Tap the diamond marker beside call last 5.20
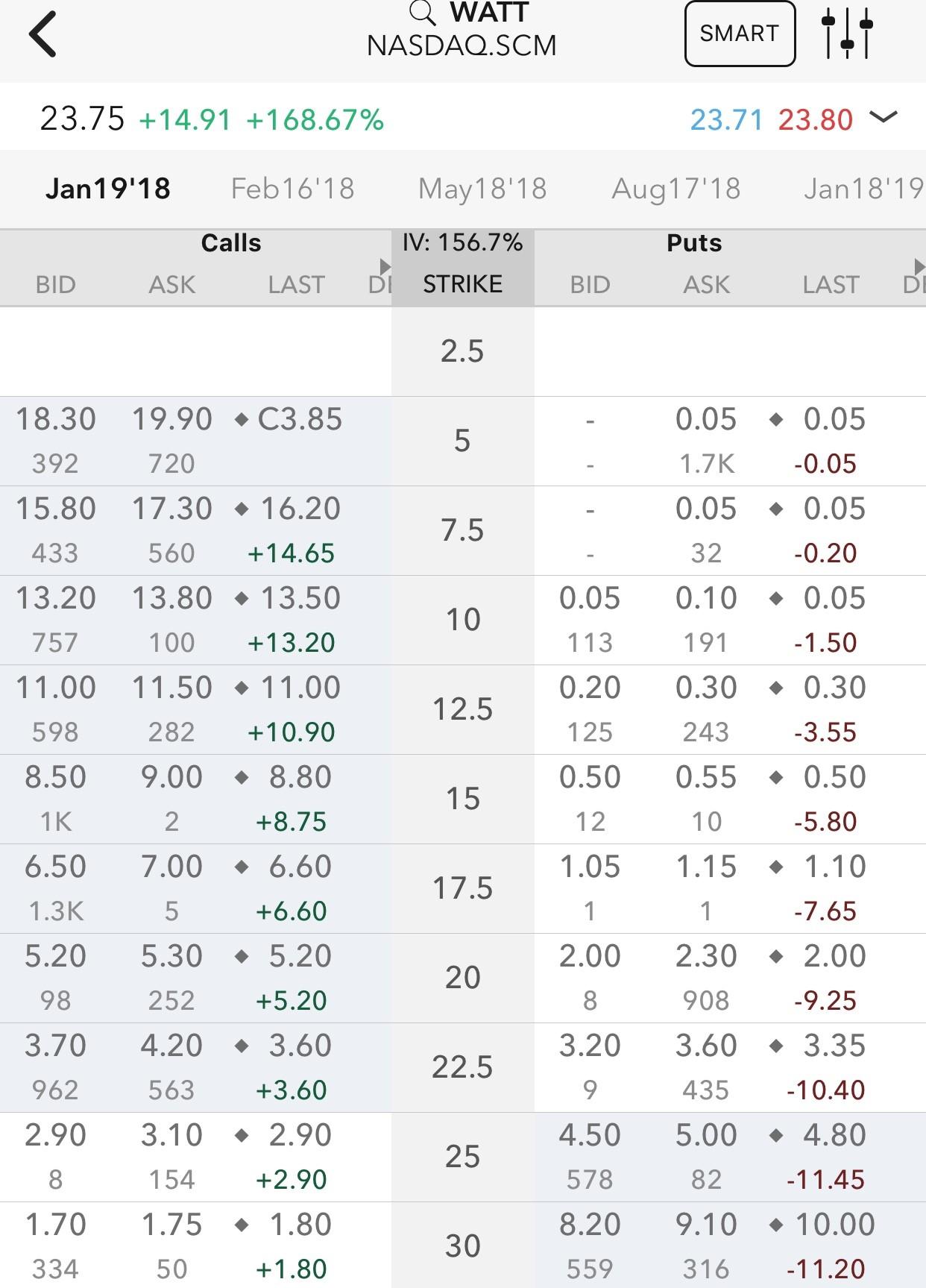Image resolution: width=926 pixels, height=1288 pixels. click(241, 957)
